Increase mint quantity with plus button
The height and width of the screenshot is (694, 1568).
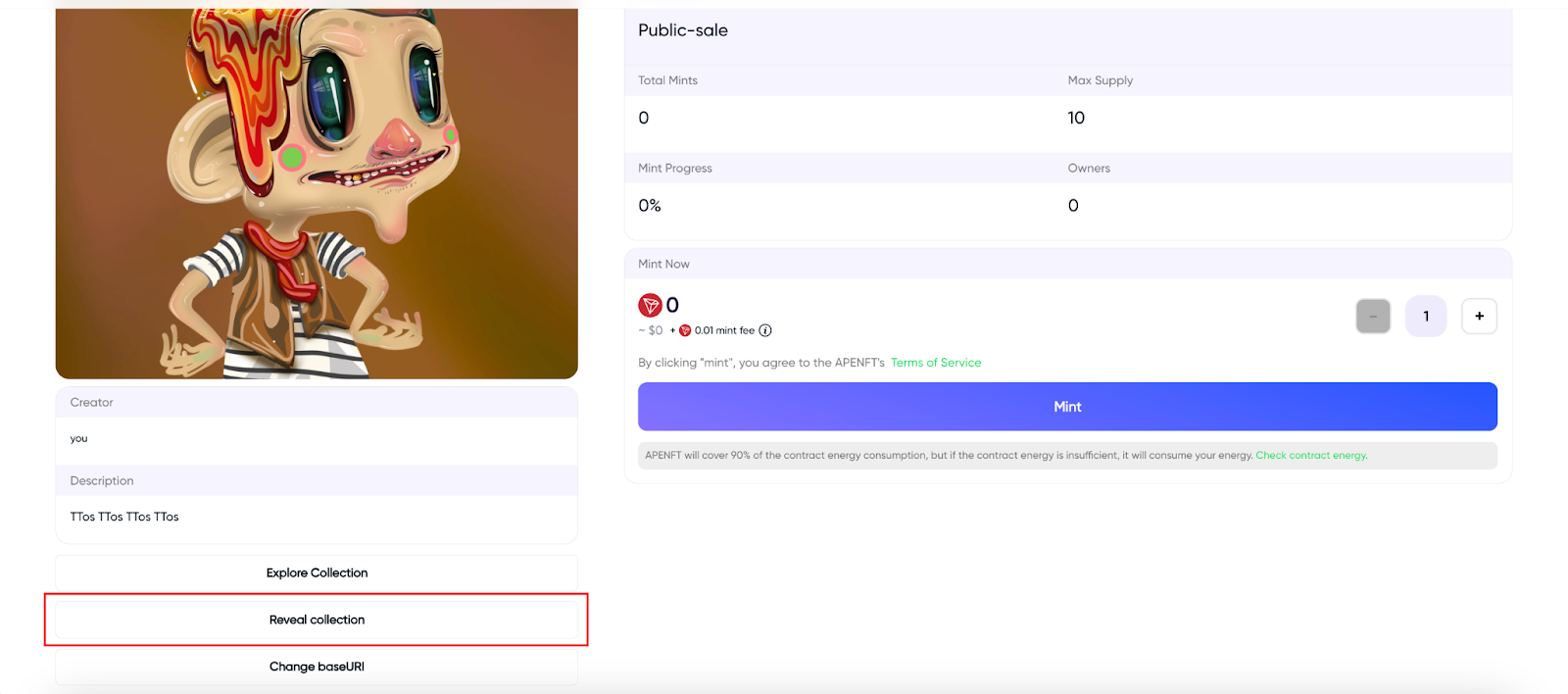click(x=1479, y=316)
